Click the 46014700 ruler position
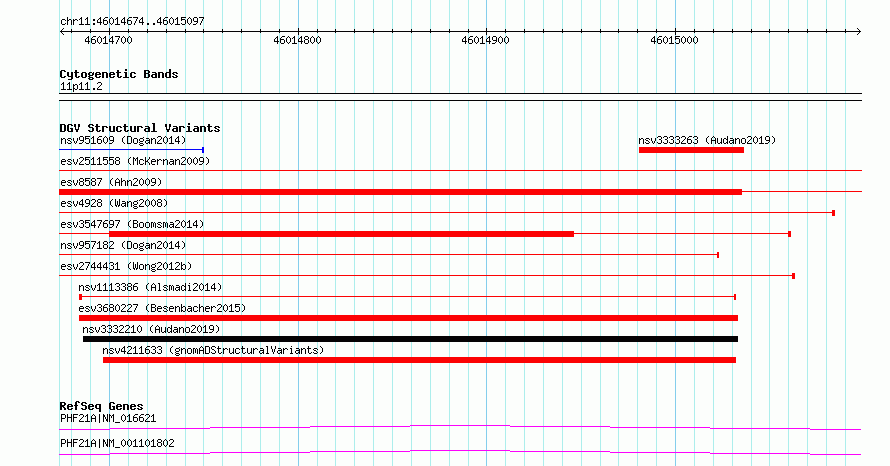 click(x=108, y=40)
